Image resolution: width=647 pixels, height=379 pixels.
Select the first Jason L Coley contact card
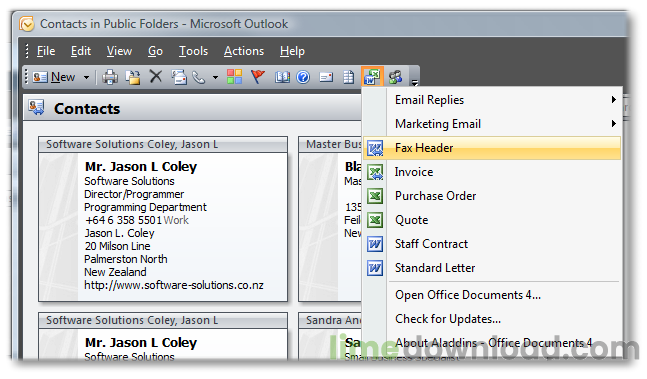[x=163, y=219]
